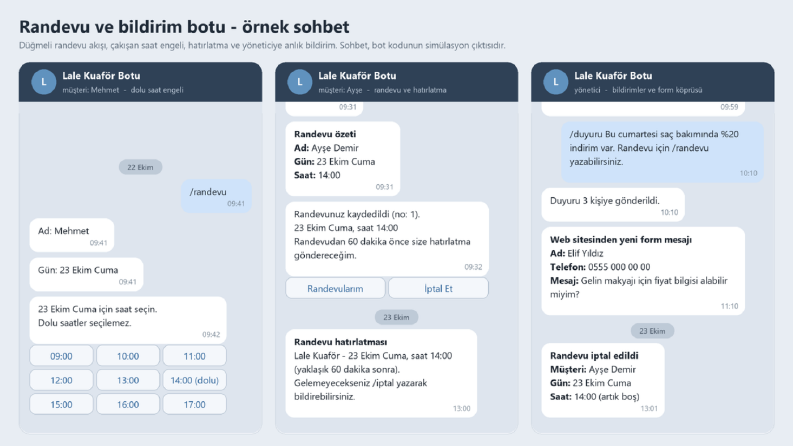793x446 pixels.
Task: Click the 14:00 (dolu) time slot
Action: [x=194, y=380]
